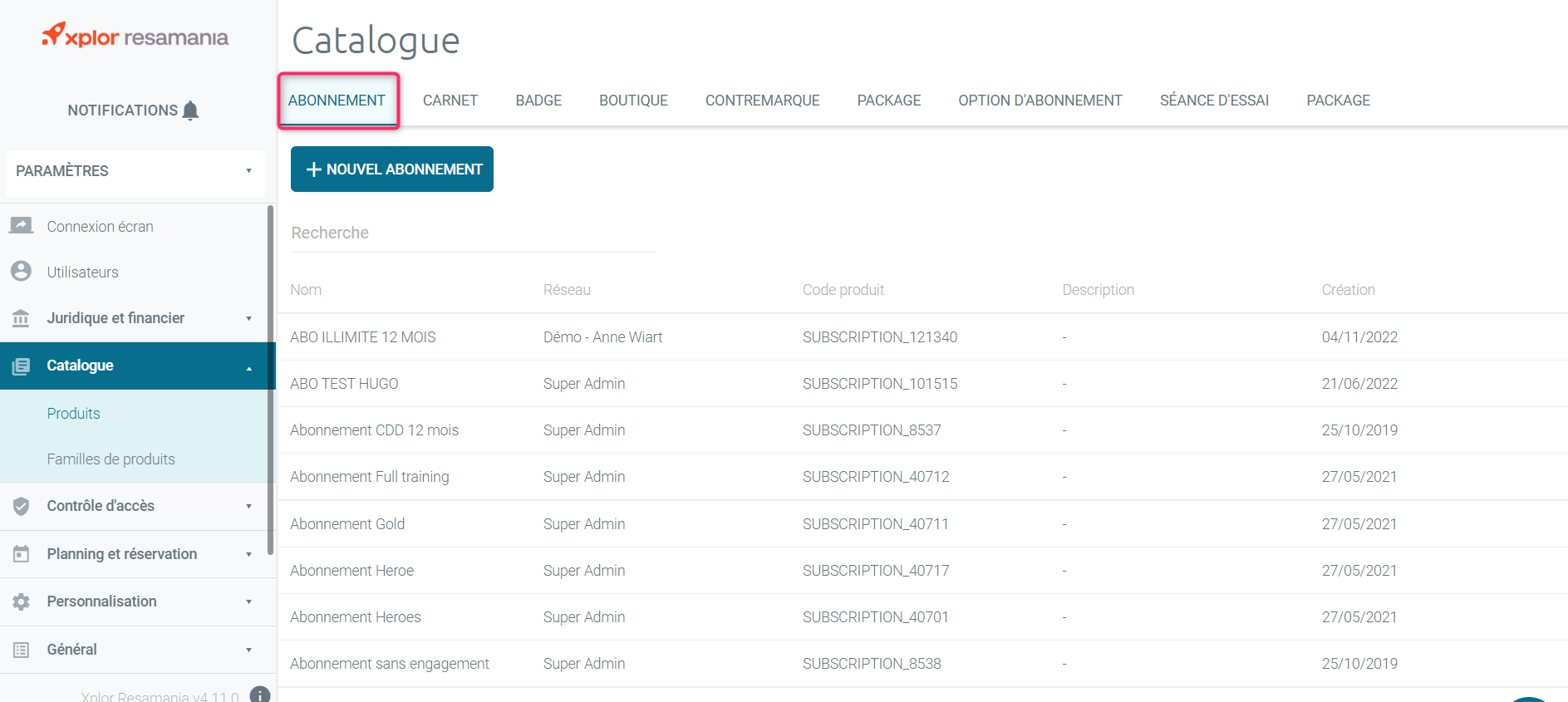
Task: Open the Utilisateurs label
Action: (82, 272)
